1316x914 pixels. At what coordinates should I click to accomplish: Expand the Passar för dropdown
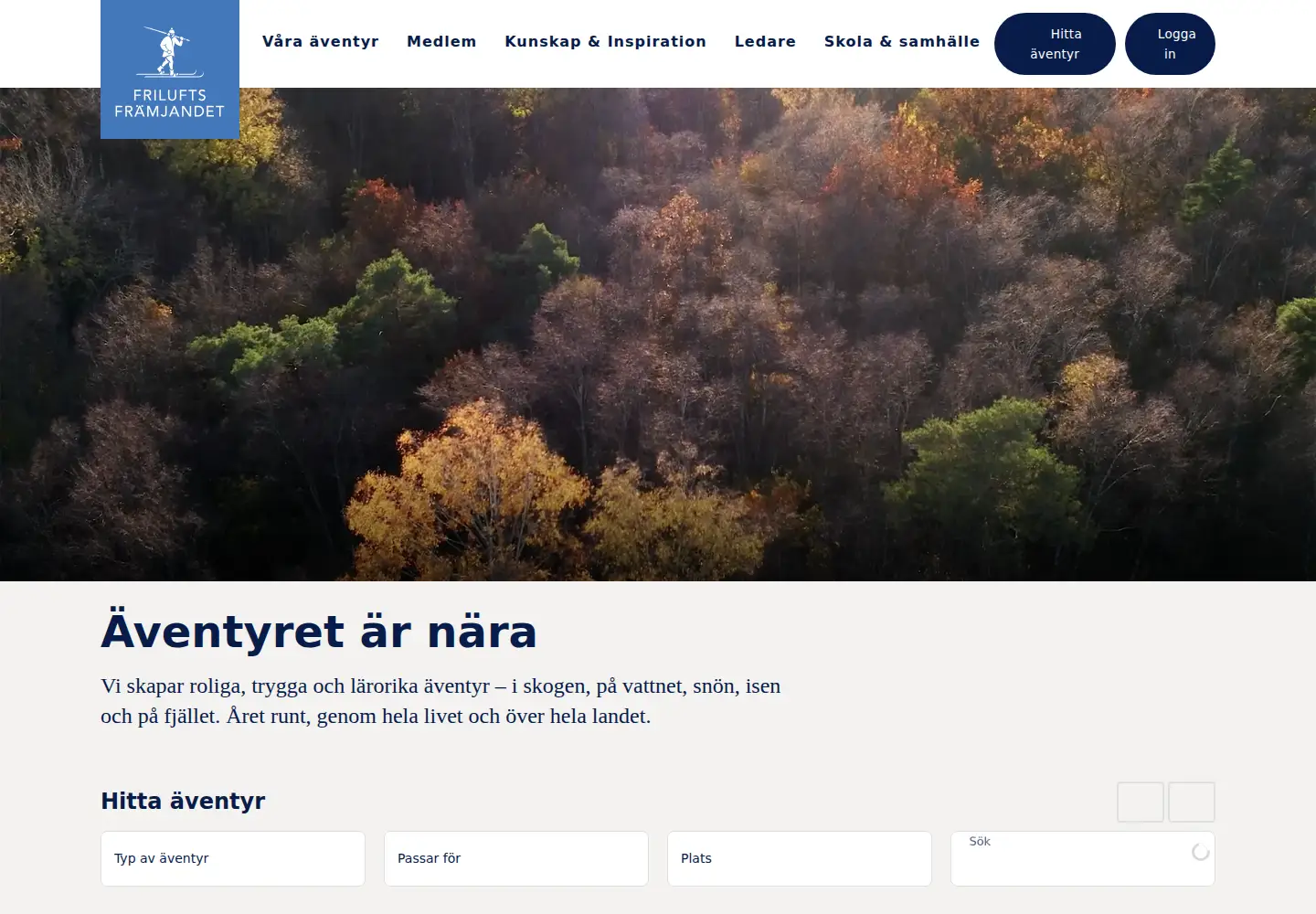click(516, 858)
